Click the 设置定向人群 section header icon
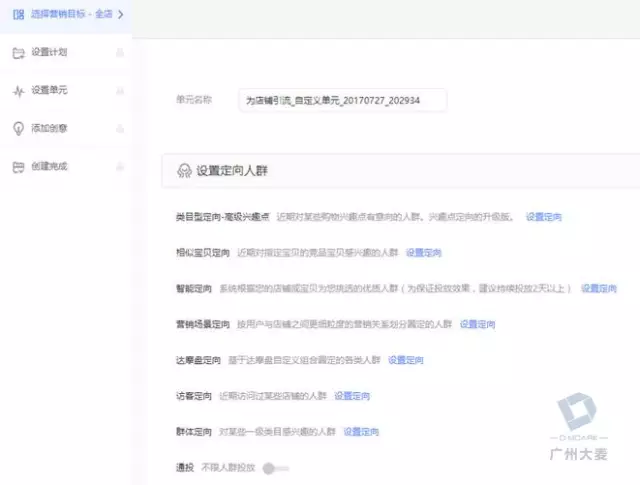The image size is (640, 485). (184, 171)
